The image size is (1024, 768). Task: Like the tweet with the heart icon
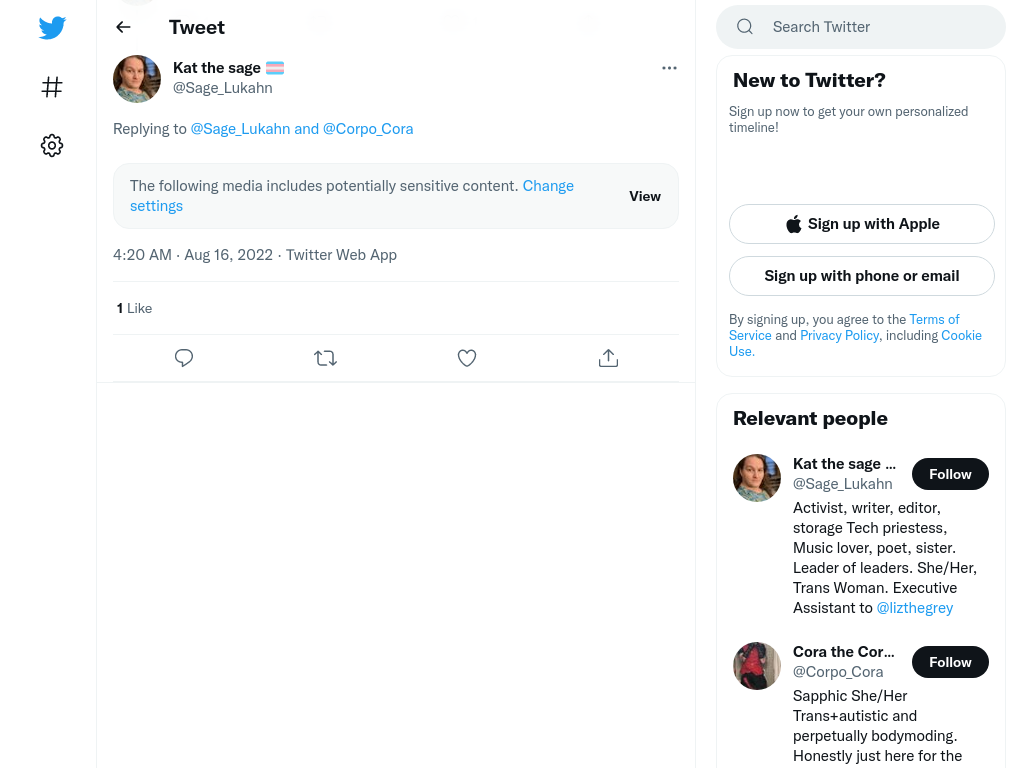[x=466, y=358]
